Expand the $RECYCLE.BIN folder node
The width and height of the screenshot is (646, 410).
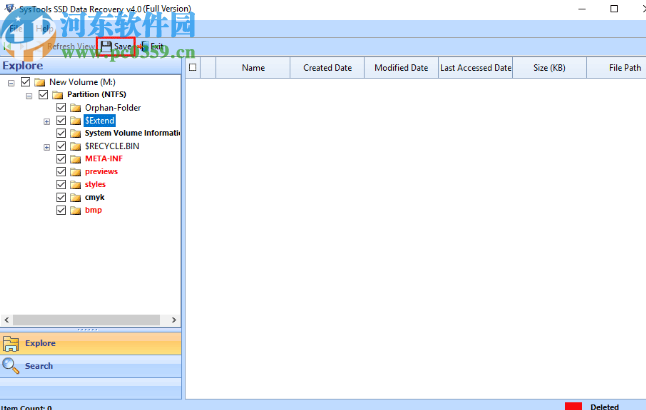pyautogui.click(x=47, y=147)
